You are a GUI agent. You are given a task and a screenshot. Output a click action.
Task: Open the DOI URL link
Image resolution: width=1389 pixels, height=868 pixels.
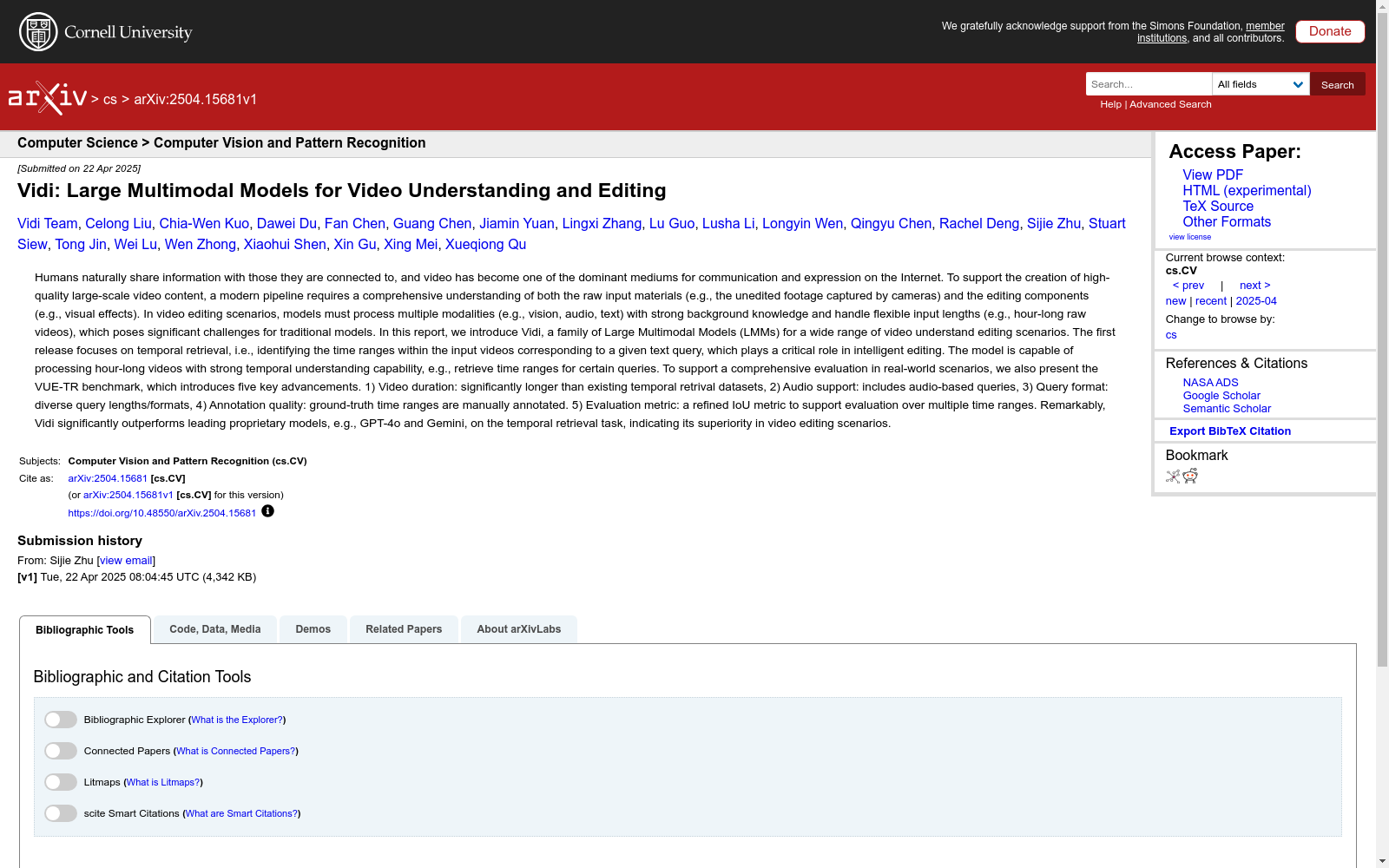[162, 513]
